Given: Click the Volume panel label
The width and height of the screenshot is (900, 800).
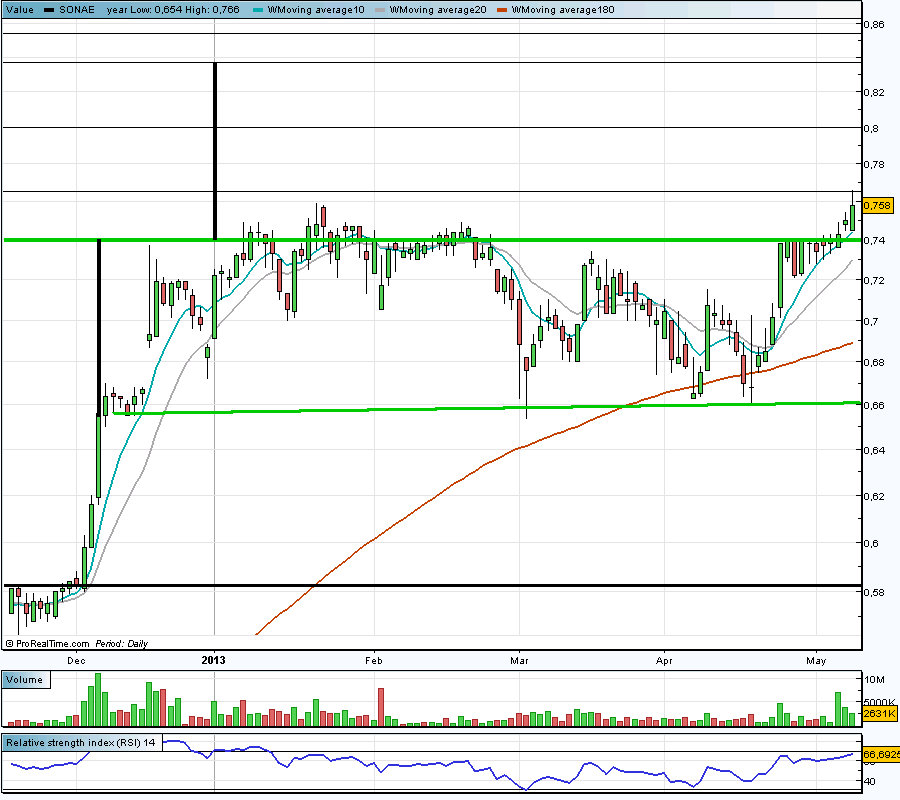Looking at the screenshot, I should (x=25, y=679).
